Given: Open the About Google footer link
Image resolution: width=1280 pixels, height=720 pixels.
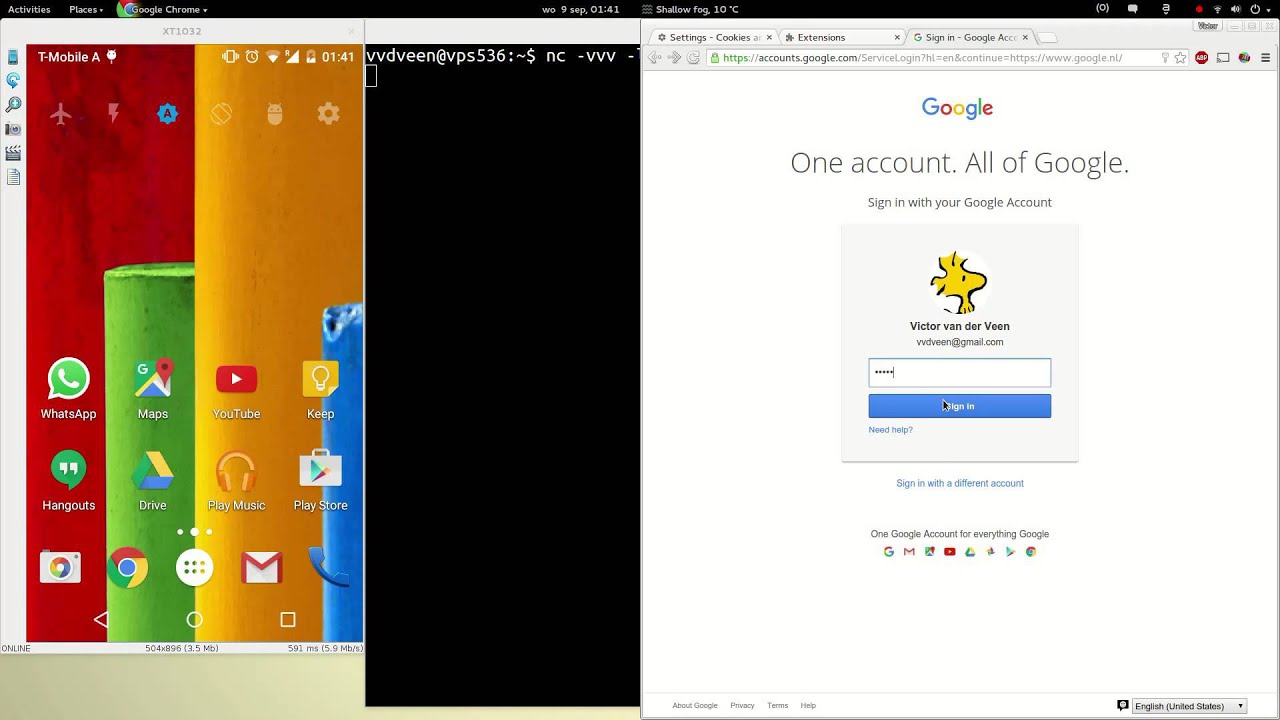Looking at the screenshot, I should click(x=695, y=706).
